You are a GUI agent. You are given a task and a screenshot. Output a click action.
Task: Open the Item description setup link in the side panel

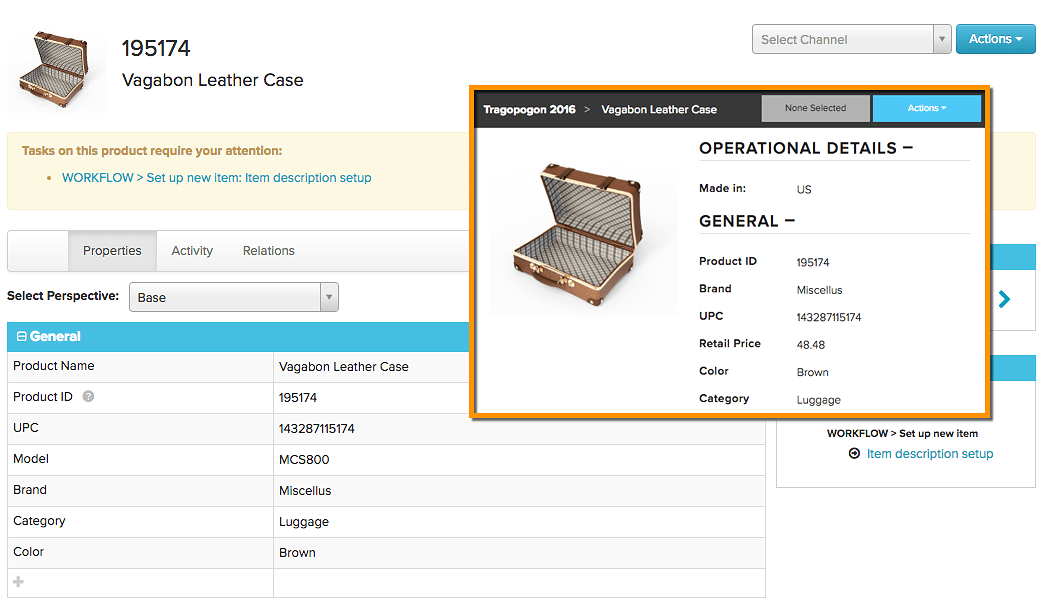click(930, 453)
